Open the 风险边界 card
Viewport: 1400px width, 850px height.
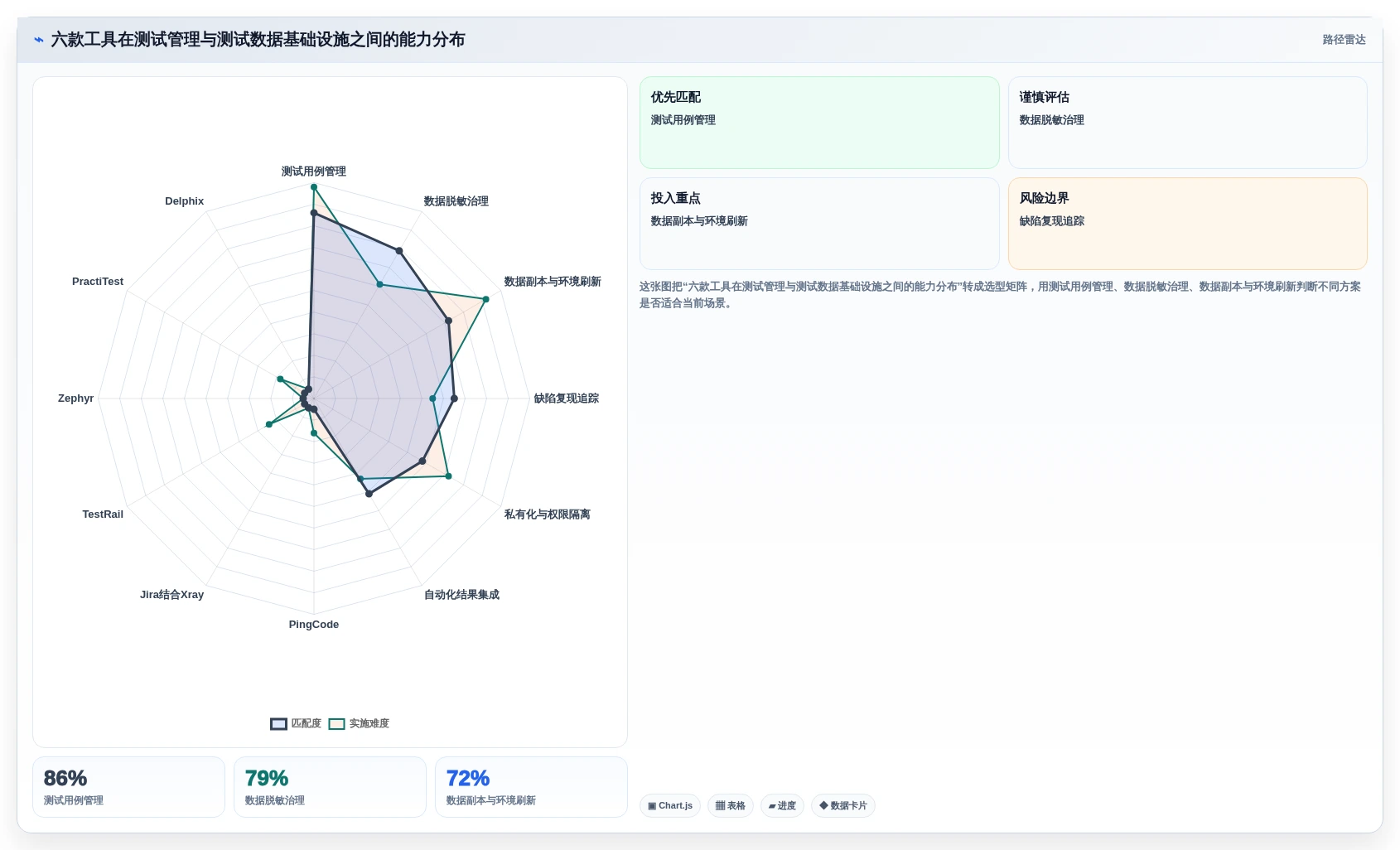pyautogui.click(x=1187, y=224)
